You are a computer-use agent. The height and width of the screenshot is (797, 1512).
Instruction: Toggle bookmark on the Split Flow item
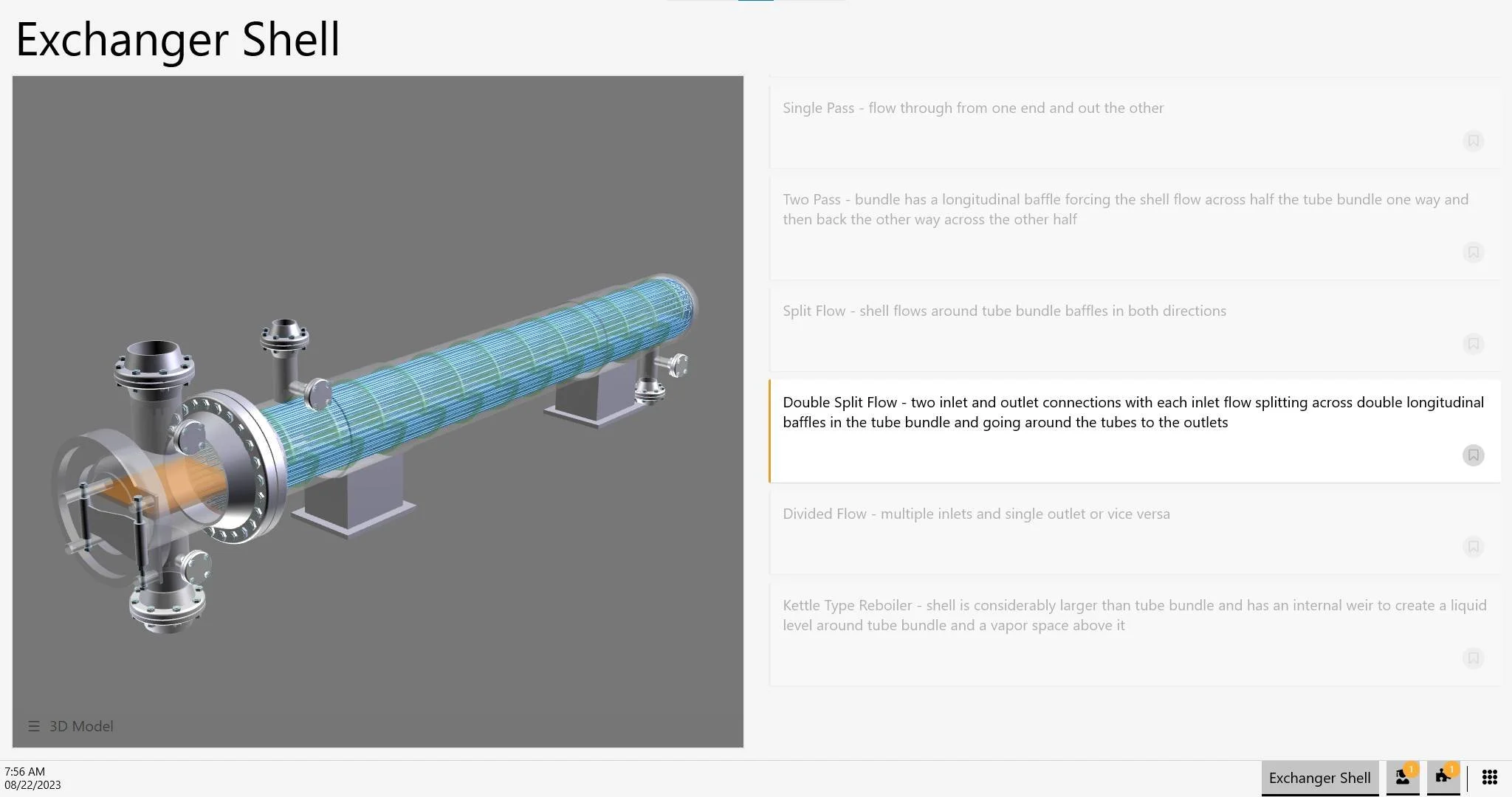(1473, 344)
